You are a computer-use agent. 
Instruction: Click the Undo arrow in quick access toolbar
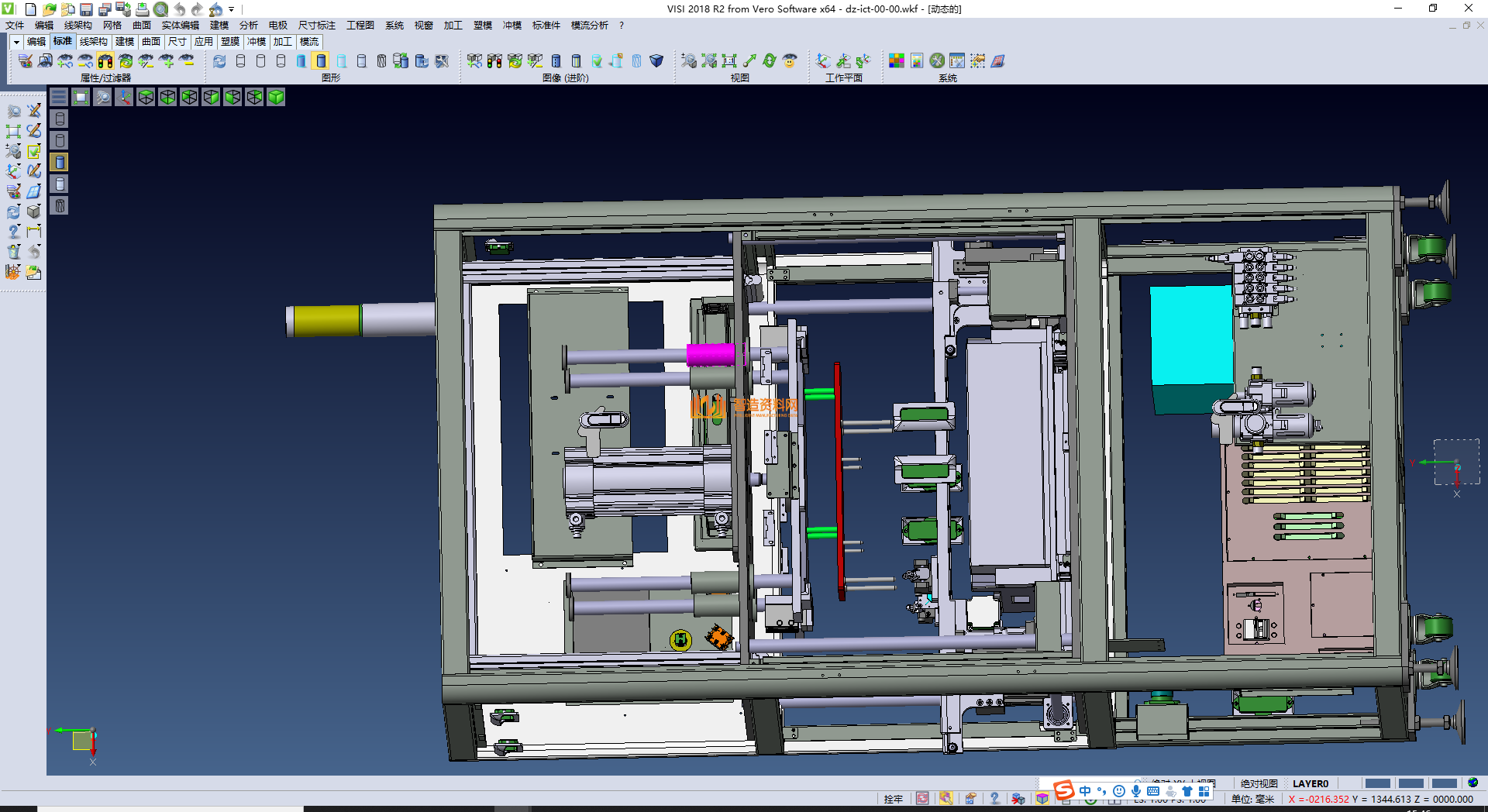180,9
